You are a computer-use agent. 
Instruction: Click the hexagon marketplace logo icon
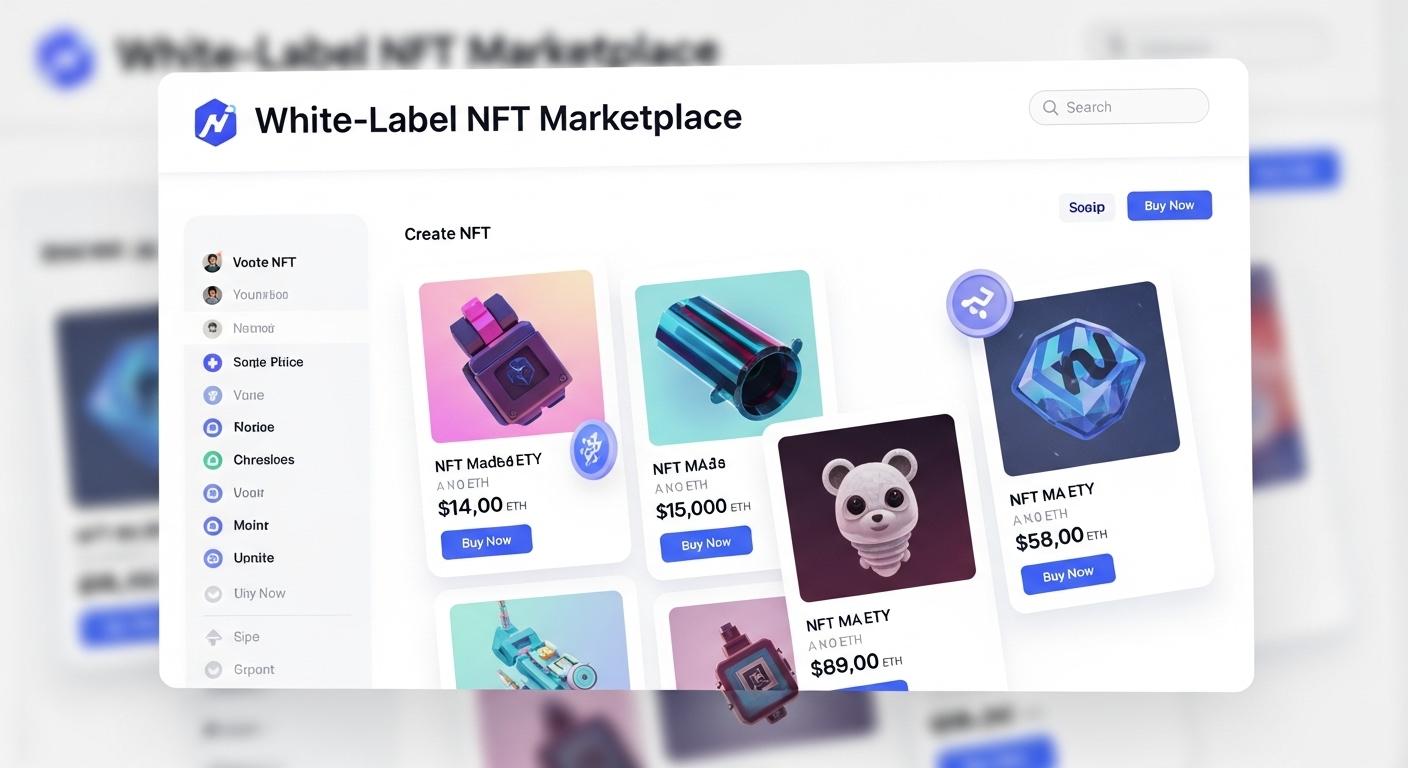[215, 122]
